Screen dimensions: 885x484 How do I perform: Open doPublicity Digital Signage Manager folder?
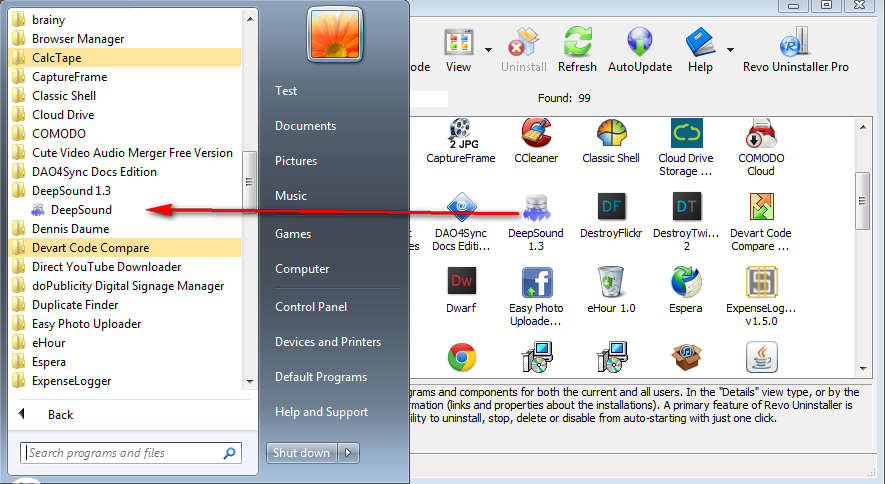[128, 285]
